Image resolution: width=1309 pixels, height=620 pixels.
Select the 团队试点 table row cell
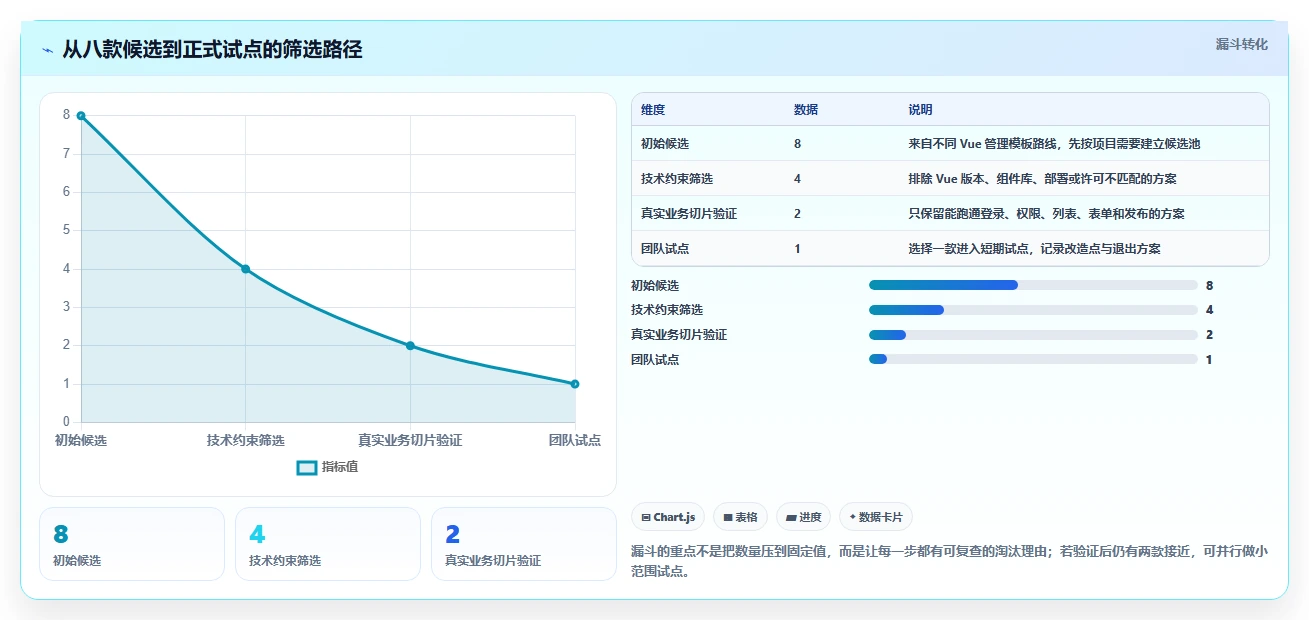click(x=665, y=249)
